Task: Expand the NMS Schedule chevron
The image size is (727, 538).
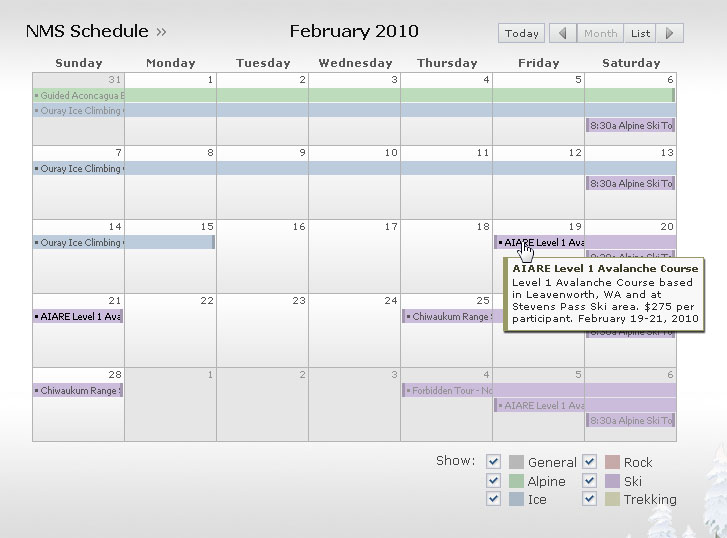Action: [162, 32]
